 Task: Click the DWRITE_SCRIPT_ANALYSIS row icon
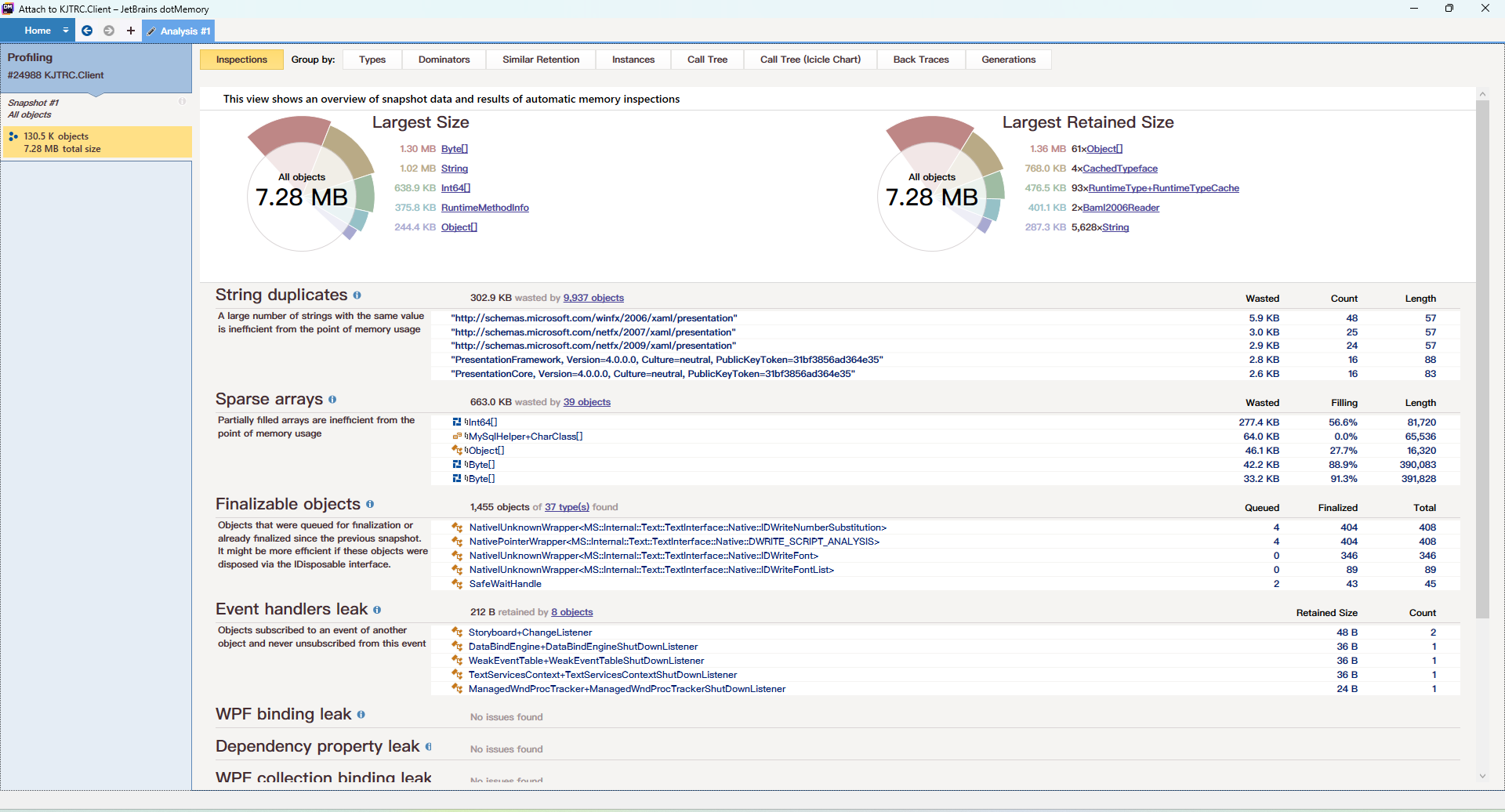coord(457,542)
